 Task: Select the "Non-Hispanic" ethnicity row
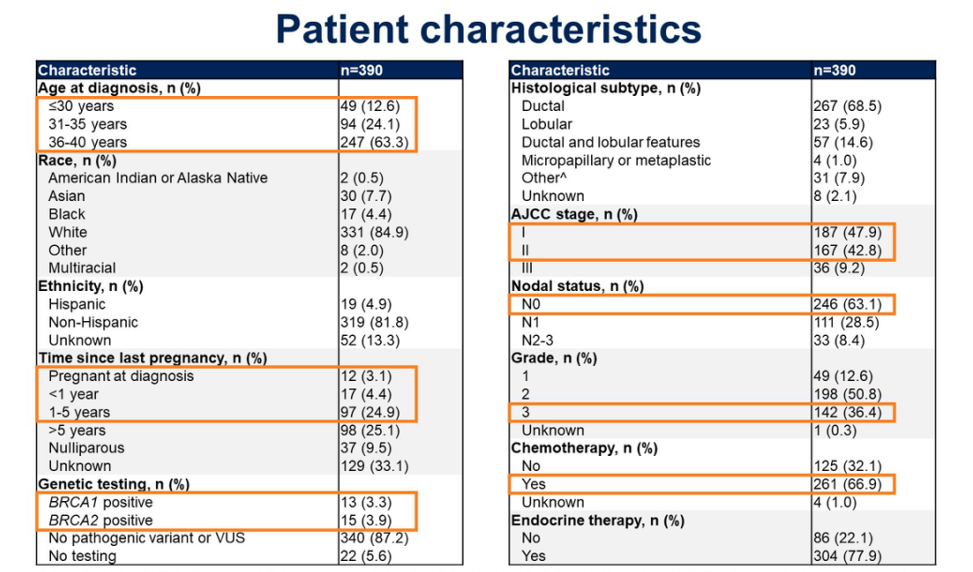93,322
